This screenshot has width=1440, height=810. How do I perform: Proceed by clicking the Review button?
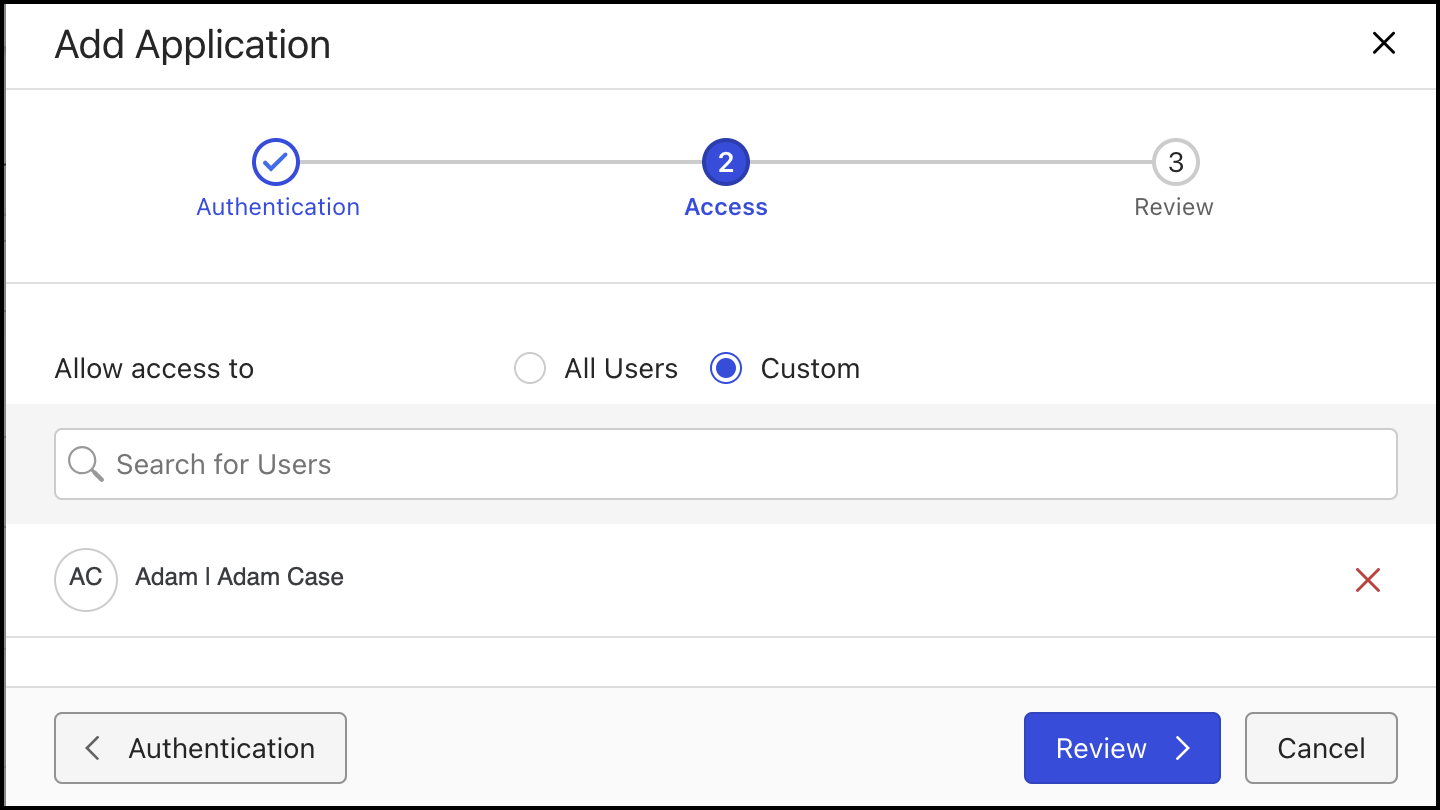pos(1121,747)
